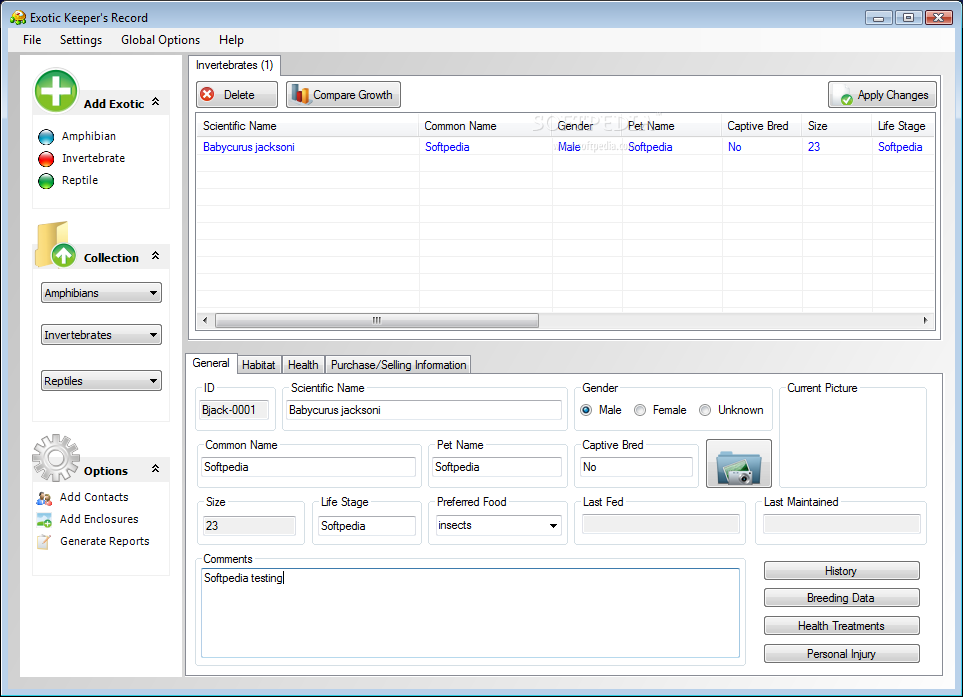Image resolution: width=963 pixels, height=697 pixels.
Task: Click the Scientific Name column header
Action: pos(308,126)
